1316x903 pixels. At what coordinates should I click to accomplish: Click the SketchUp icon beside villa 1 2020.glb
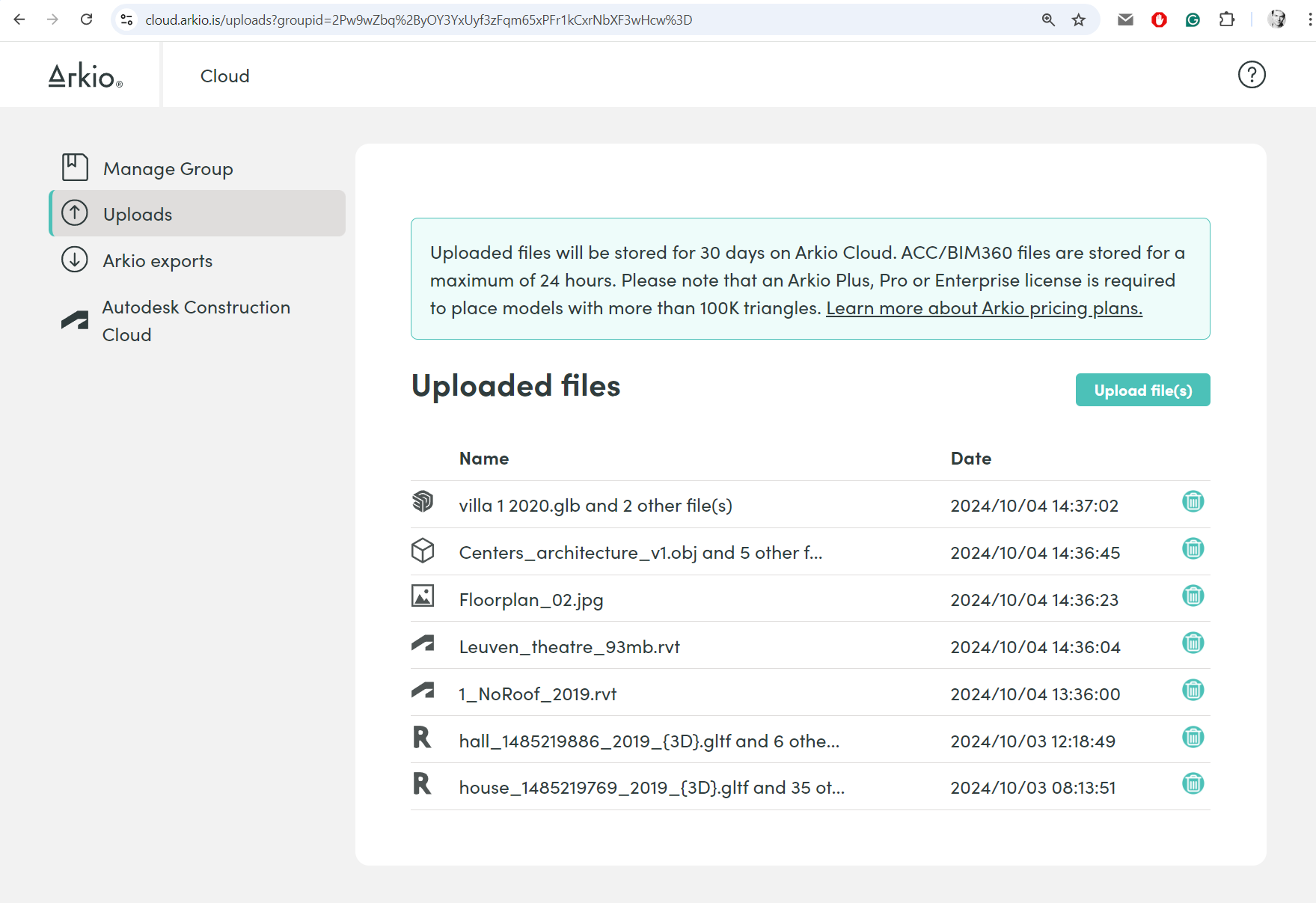pos(423,501)
